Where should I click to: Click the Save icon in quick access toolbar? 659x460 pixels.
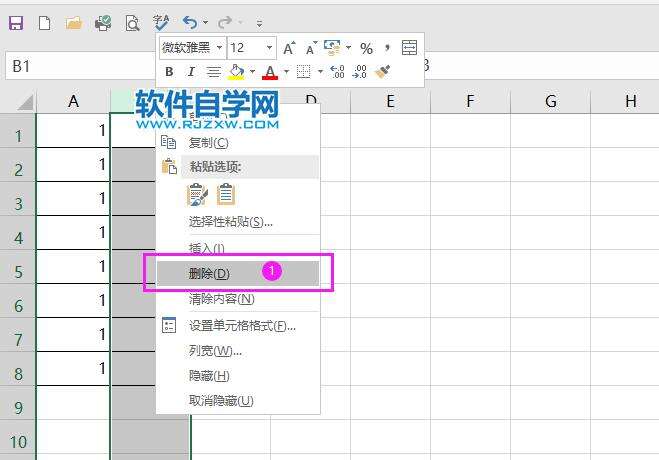tap(16, 23)
